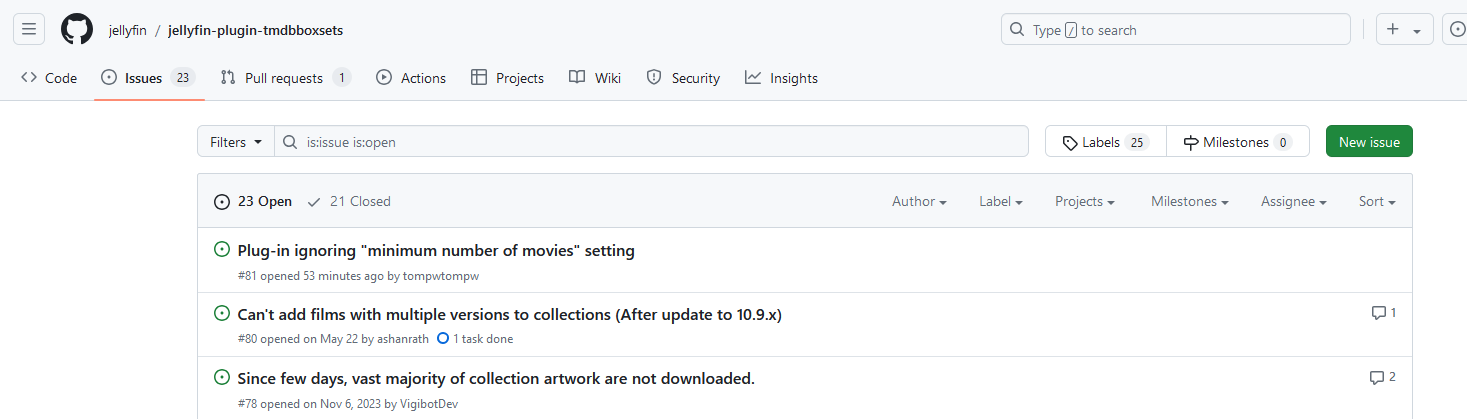Click the comment icon on issue #80

1379,313
